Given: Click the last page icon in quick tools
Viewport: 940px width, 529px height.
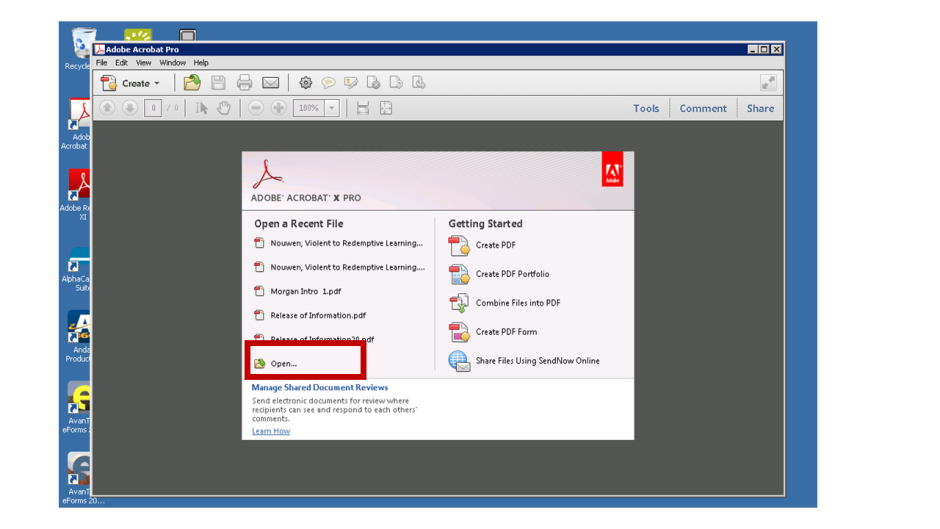Looking at the screenshot, I should point(418,83).
